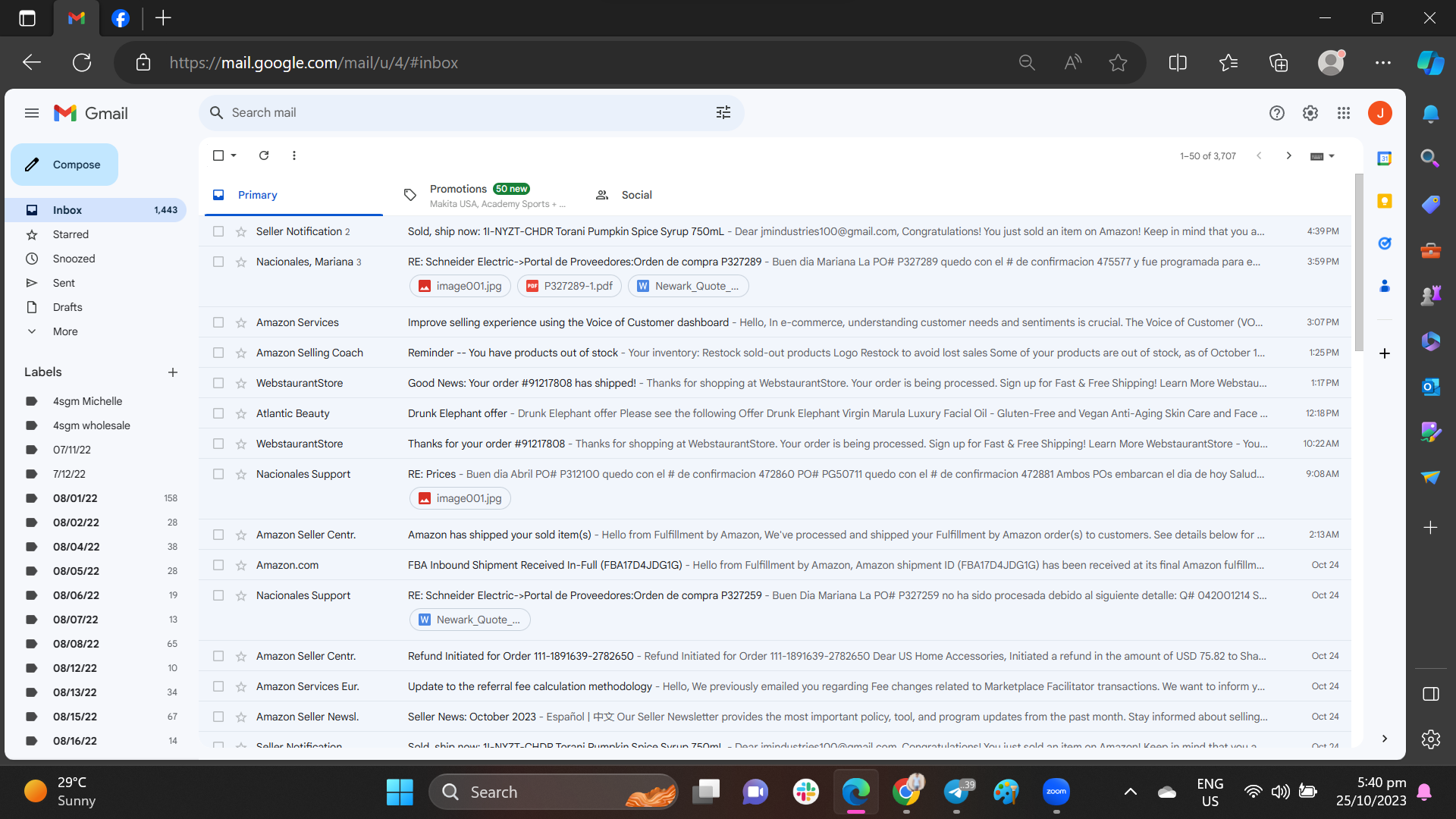Select the Amazon Selling Coach email checkbox

point(218,353)
